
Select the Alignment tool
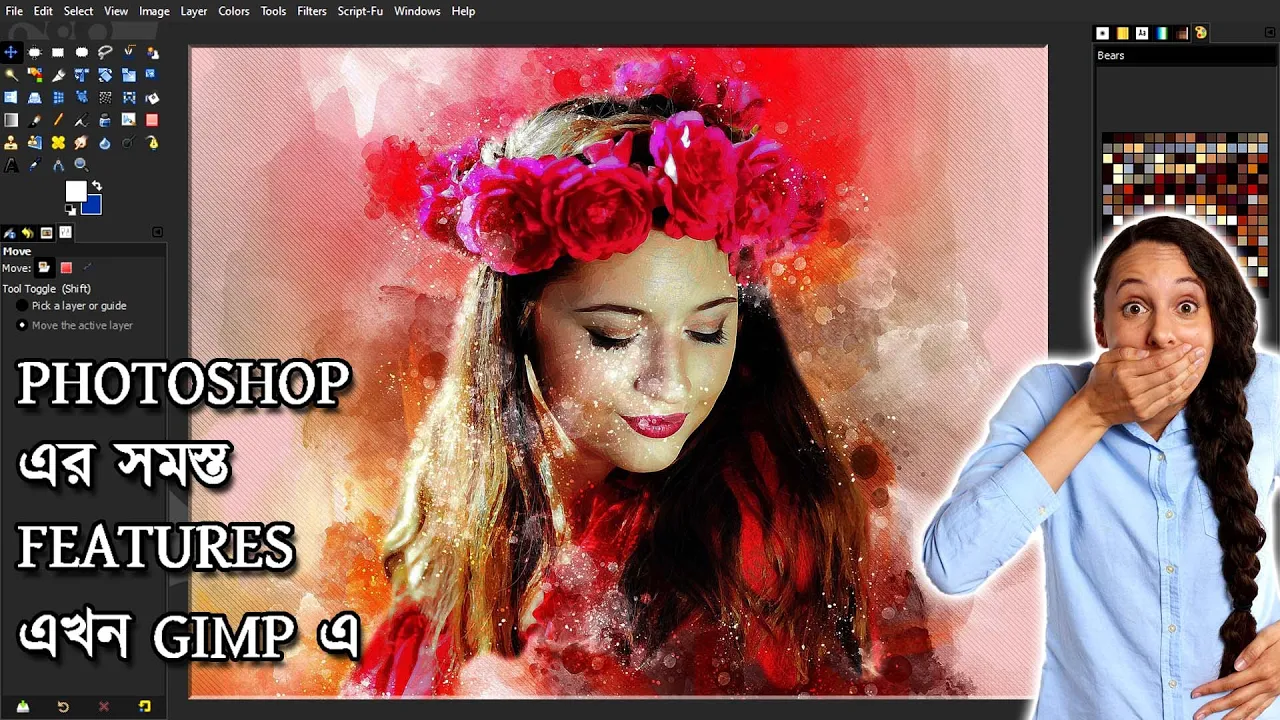click(x=35, y=52)
